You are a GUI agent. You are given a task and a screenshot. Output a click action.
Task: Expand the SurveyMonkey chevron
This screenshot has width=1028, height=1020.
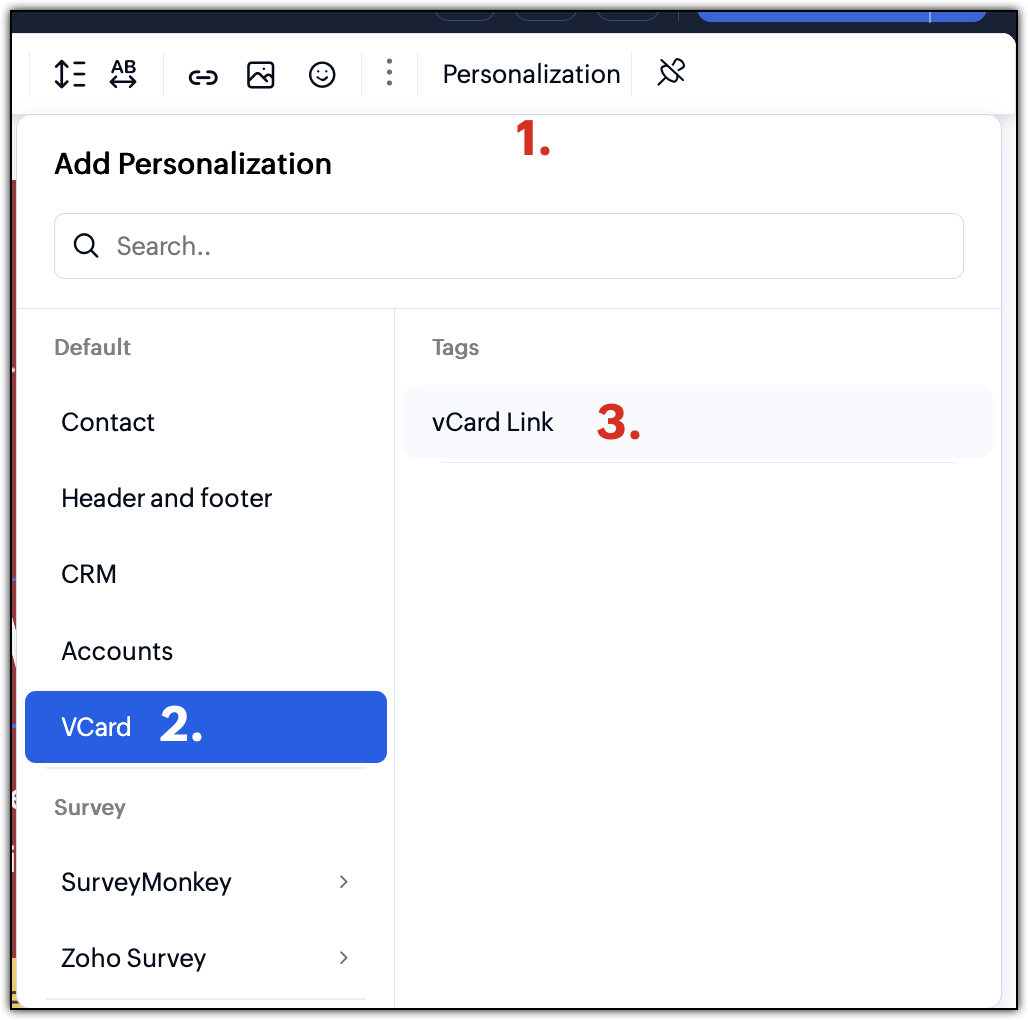344,882
